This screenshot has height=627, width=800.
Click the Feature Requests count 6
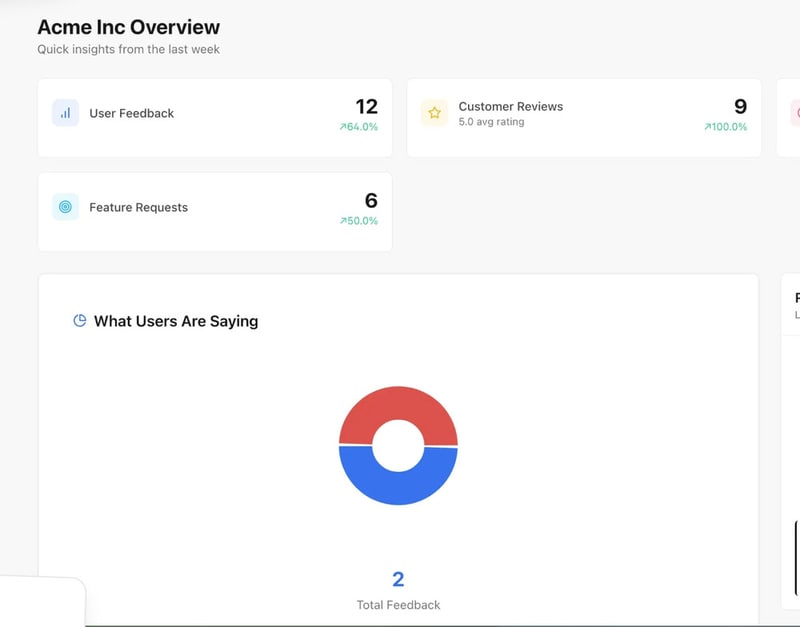click(x=371, y=200)
